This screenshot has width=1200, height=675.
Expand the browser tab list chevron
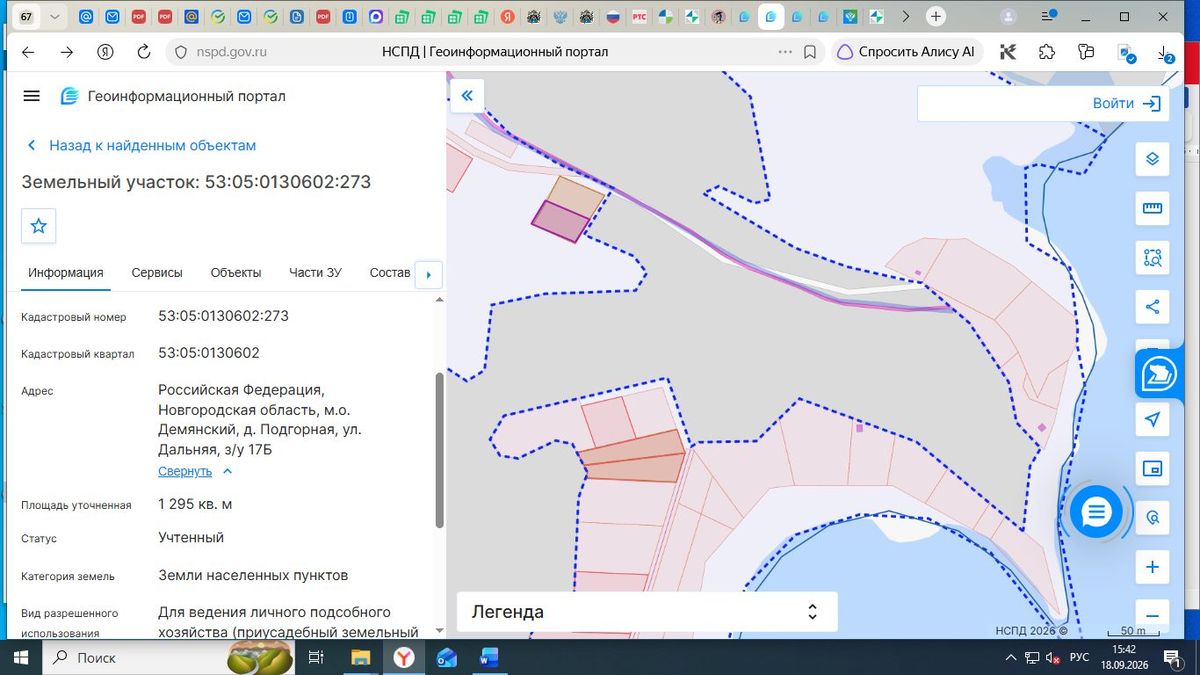pos(53,17)
